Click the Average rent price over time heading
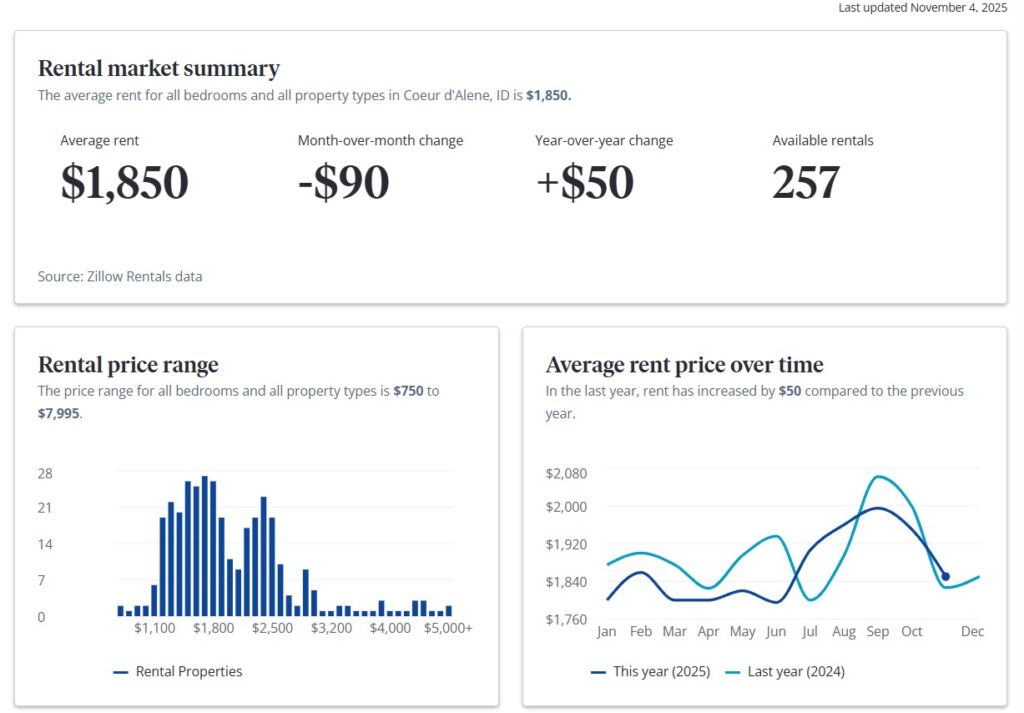 (x=684, y=365)
